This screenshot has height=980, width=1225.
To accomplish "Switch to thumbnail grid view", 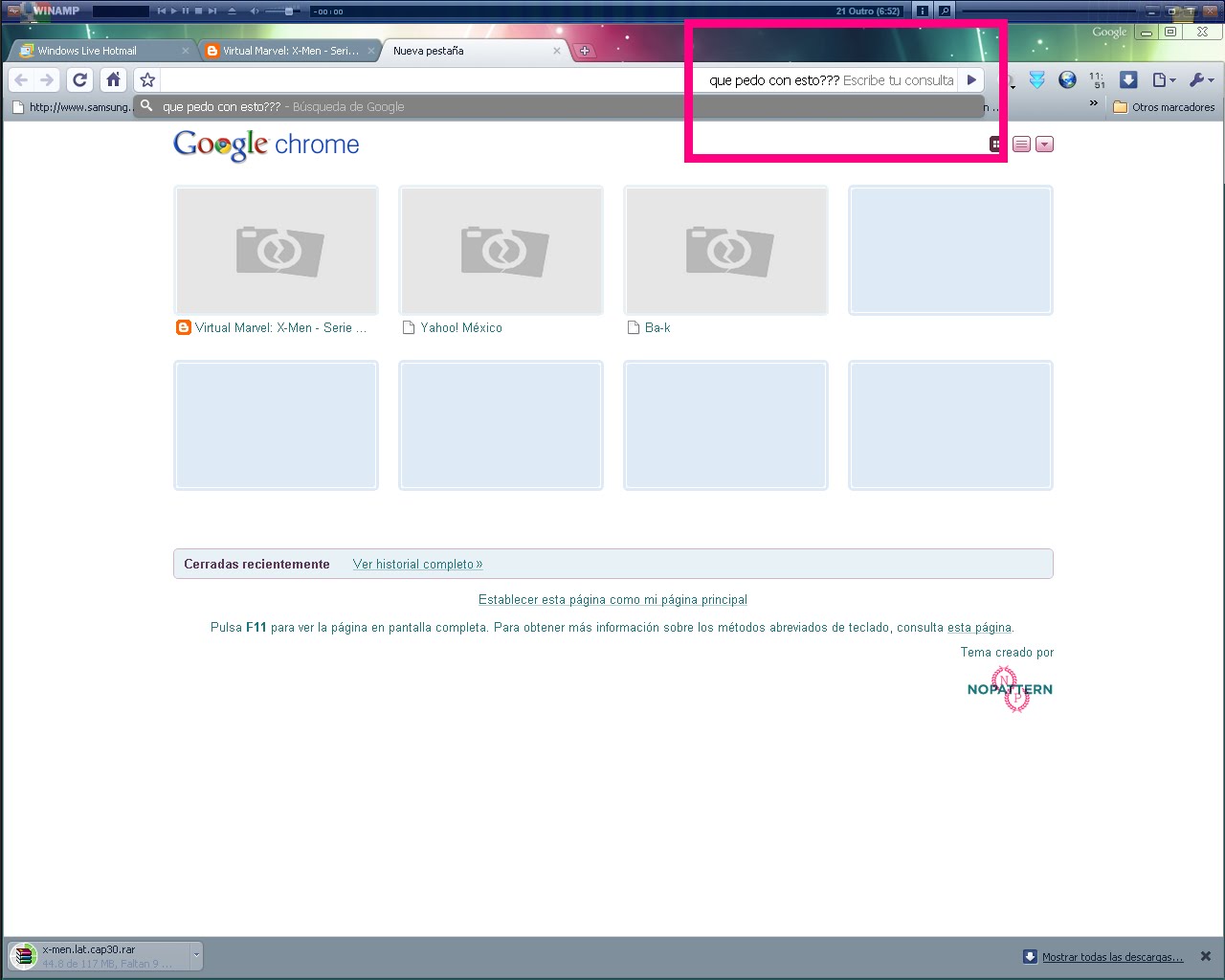I will pos(996,145).
